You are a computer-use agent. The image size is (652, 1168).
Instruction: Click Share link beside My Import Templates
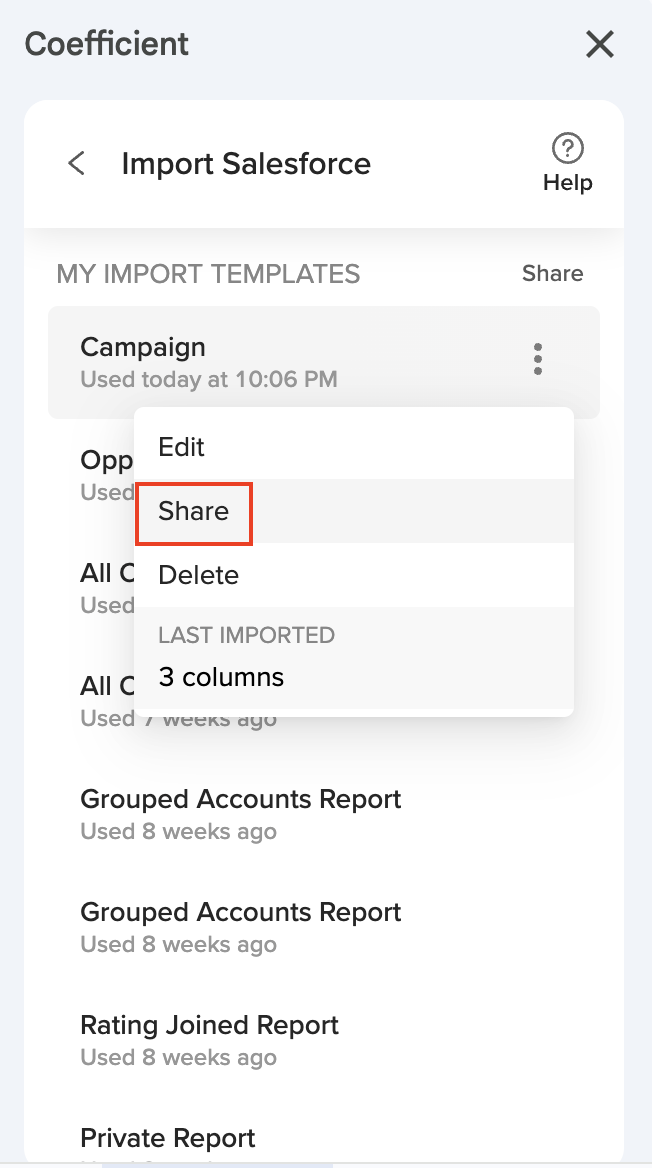click(x=552, y=274)
